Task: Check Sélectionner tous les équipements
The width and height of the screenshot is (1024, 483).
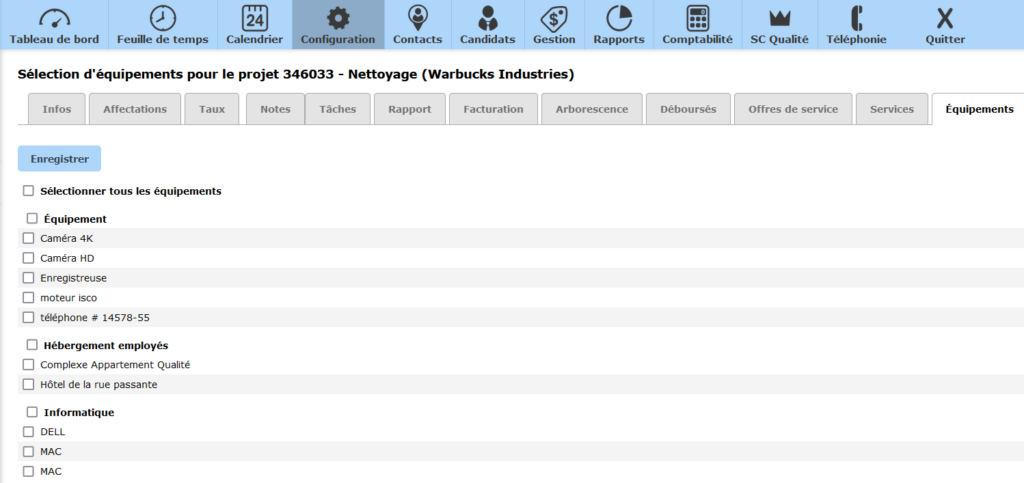Action: 29,190
